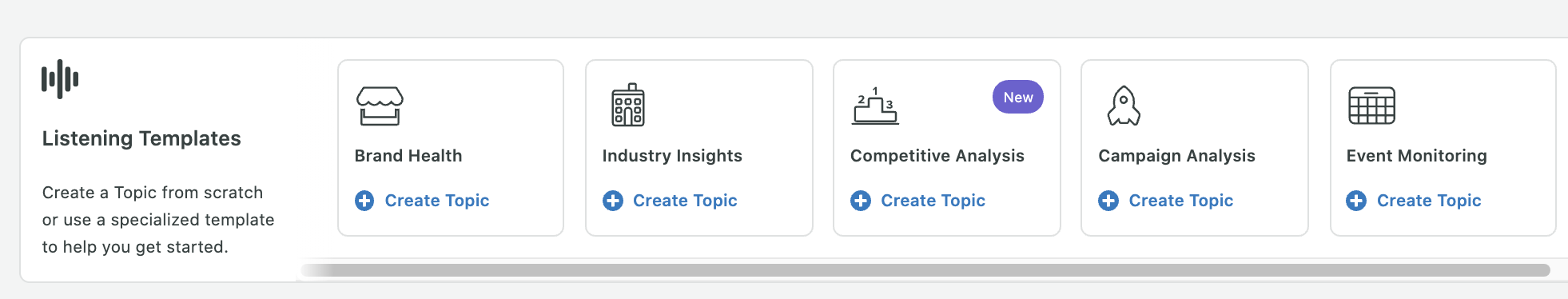Create Topic from Industry Insights template
This screenshot has height=299, width=1568.
click(x=670, y=201)
